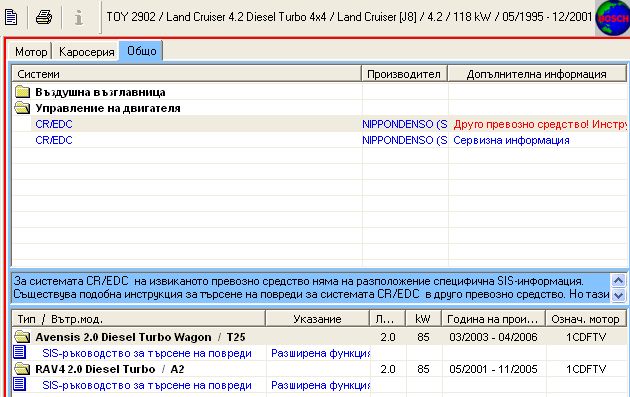The image size is (630, 397).
Task: Click the TOY 2902 Land Cruiser vehicle title
Action: pos(349,17)
